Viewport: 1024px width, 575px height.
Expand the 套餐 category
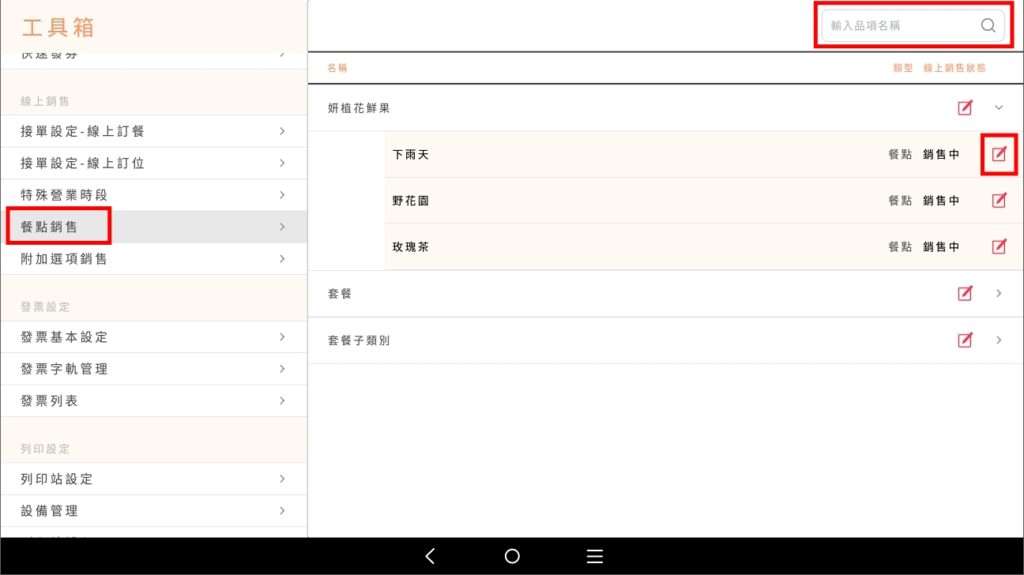[998, 294]
